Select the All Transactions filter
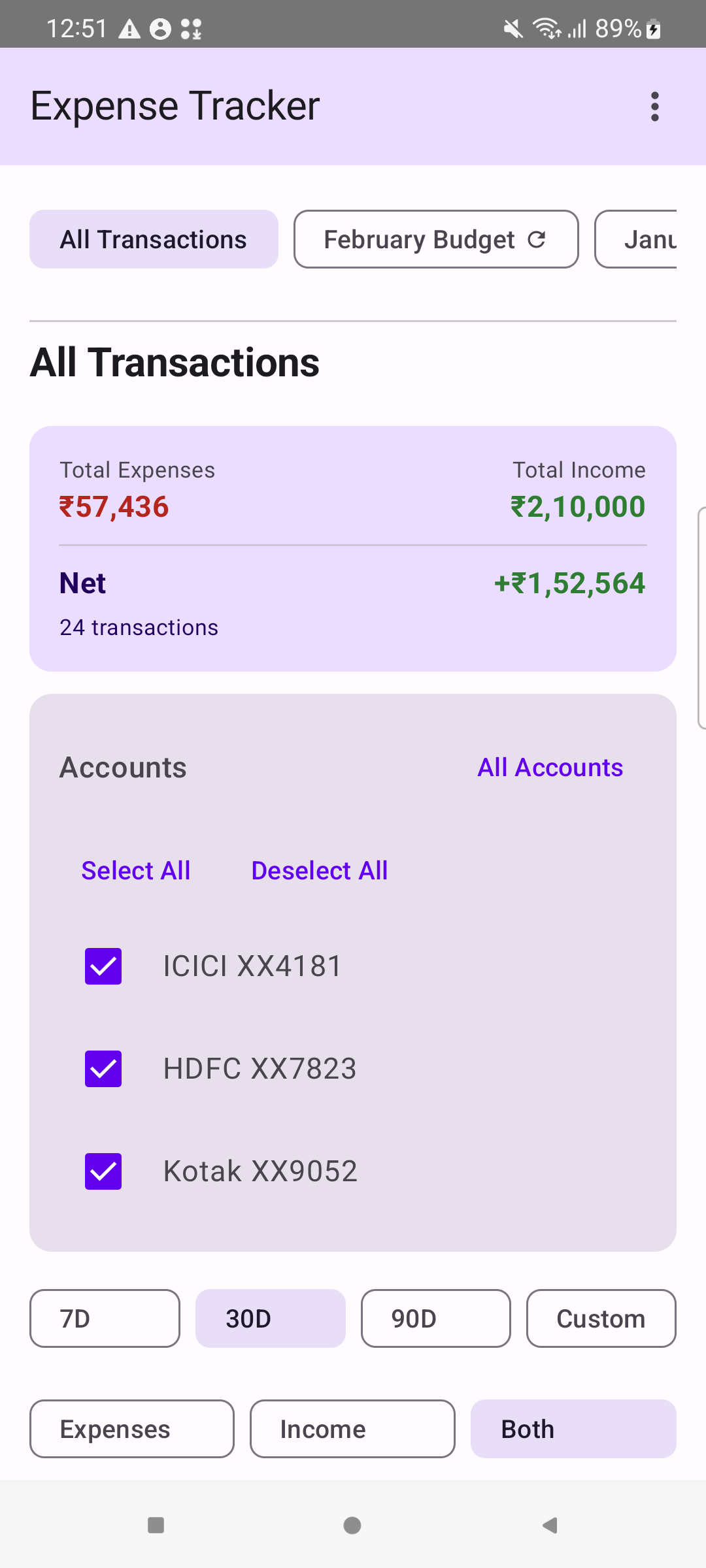Viewport: 706px width, 1568px height. pos(153,239)
